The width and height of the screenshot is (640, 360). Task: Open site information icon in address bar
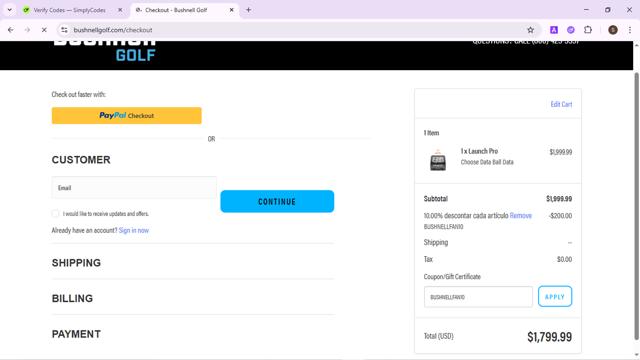(x=64, y=30)
